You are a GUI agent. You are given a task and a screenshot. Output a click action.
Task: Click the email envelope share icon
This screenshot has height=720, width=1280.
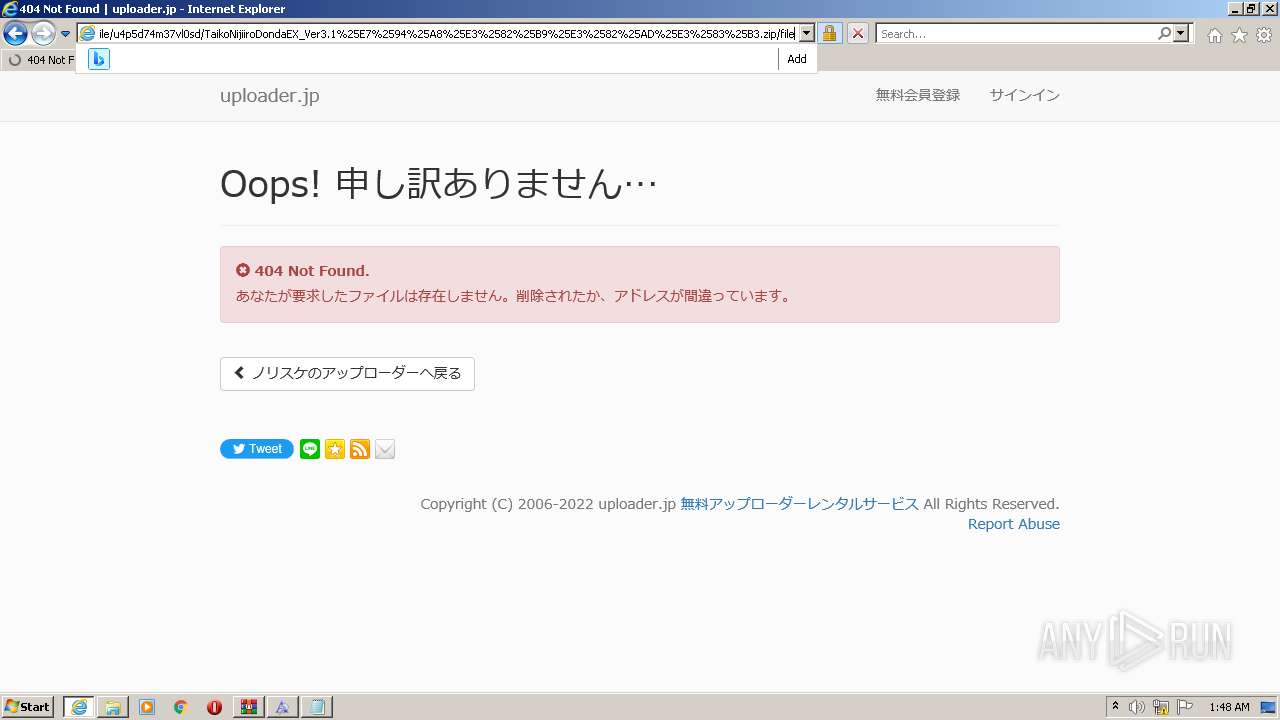point(385,449)
